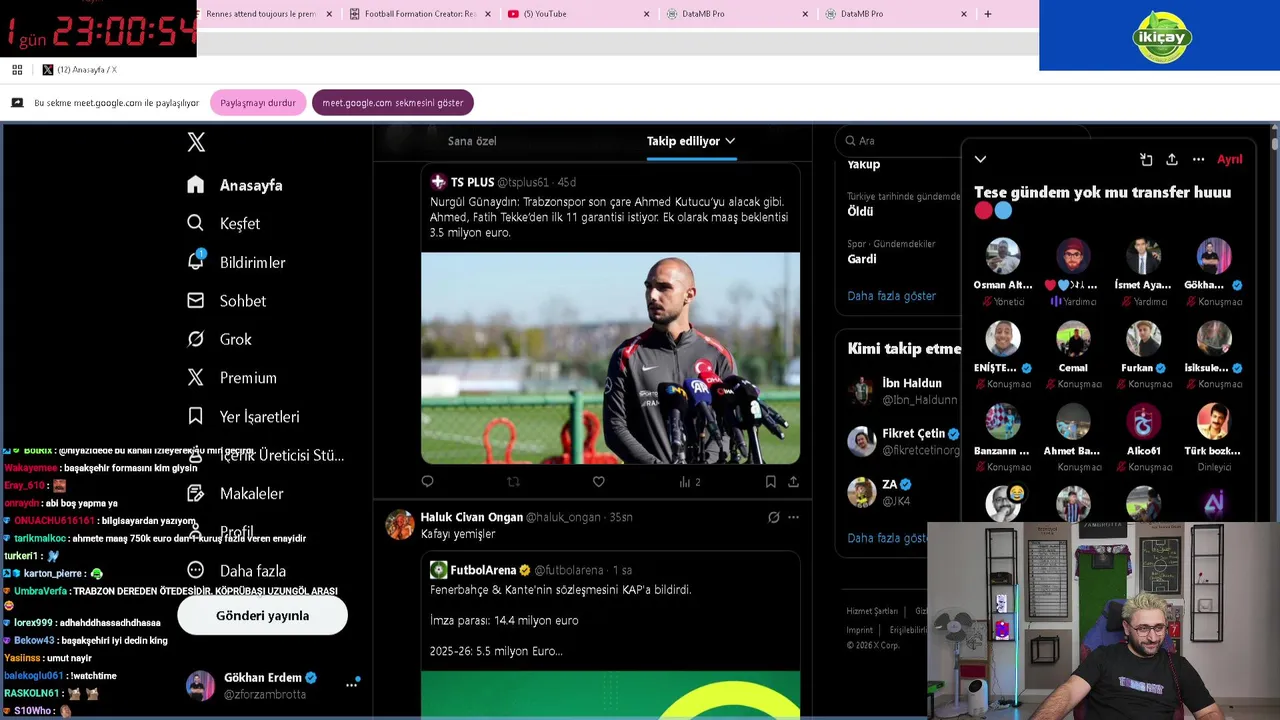Open the Hizmet Şartları footer link
Screen dimensions: 1280x720
click(x=872, y=611)
